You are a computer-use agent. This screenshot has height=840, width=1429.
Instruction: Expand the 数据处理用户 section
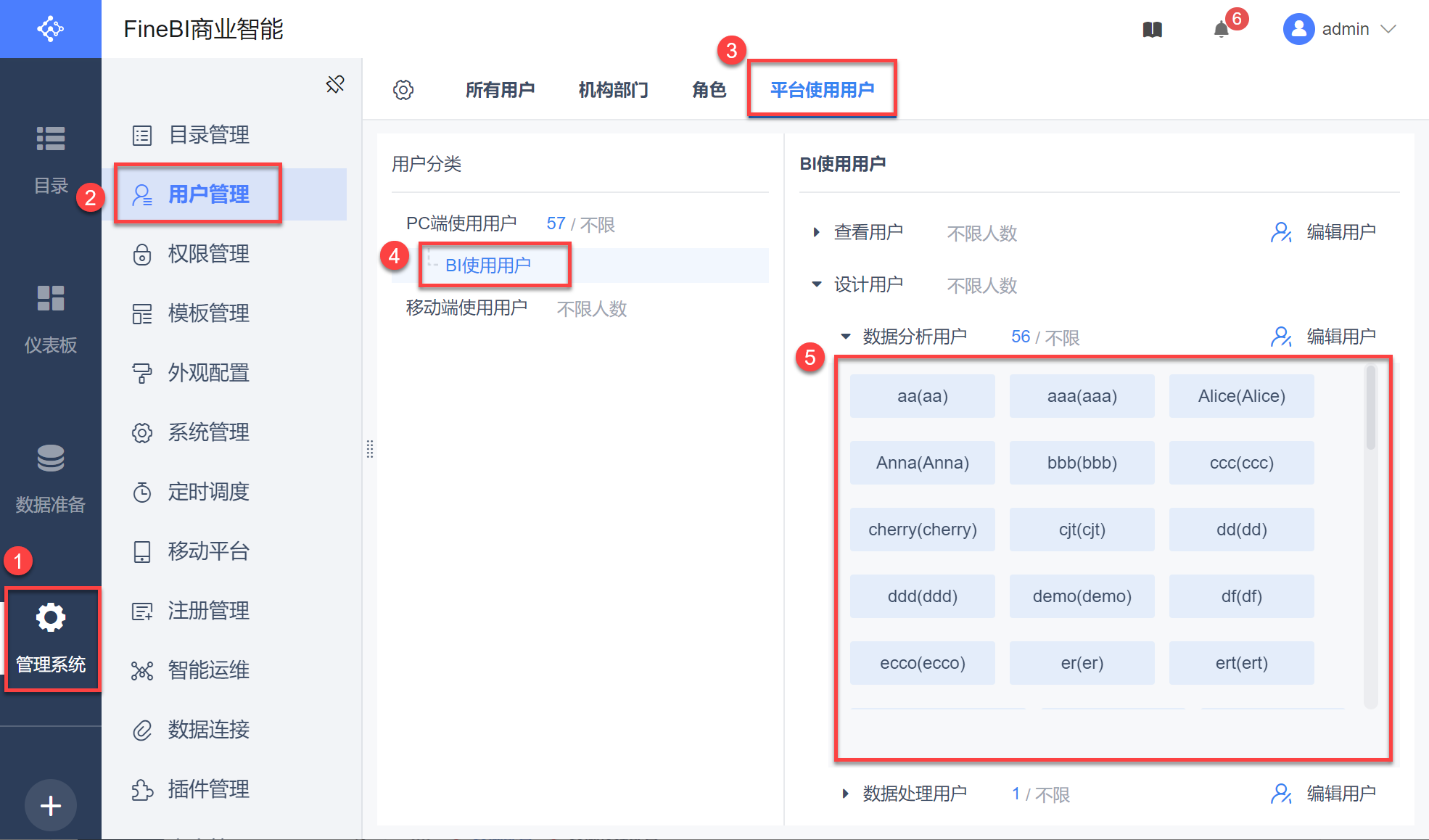pos(846,794)
